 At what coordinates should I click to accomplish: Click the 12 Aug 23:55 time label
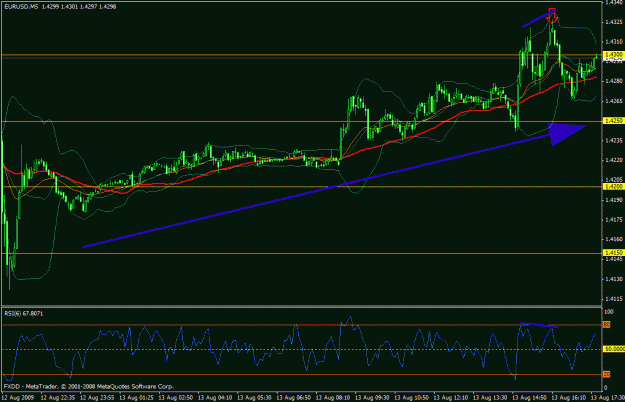pos(97,398)
